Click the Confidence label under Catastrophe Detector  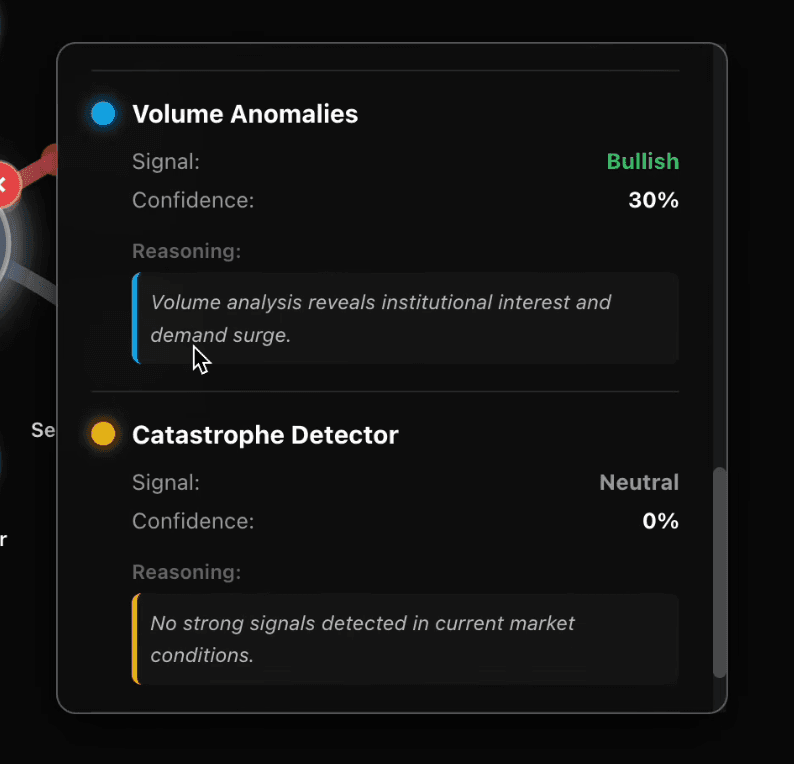(193, 521)
